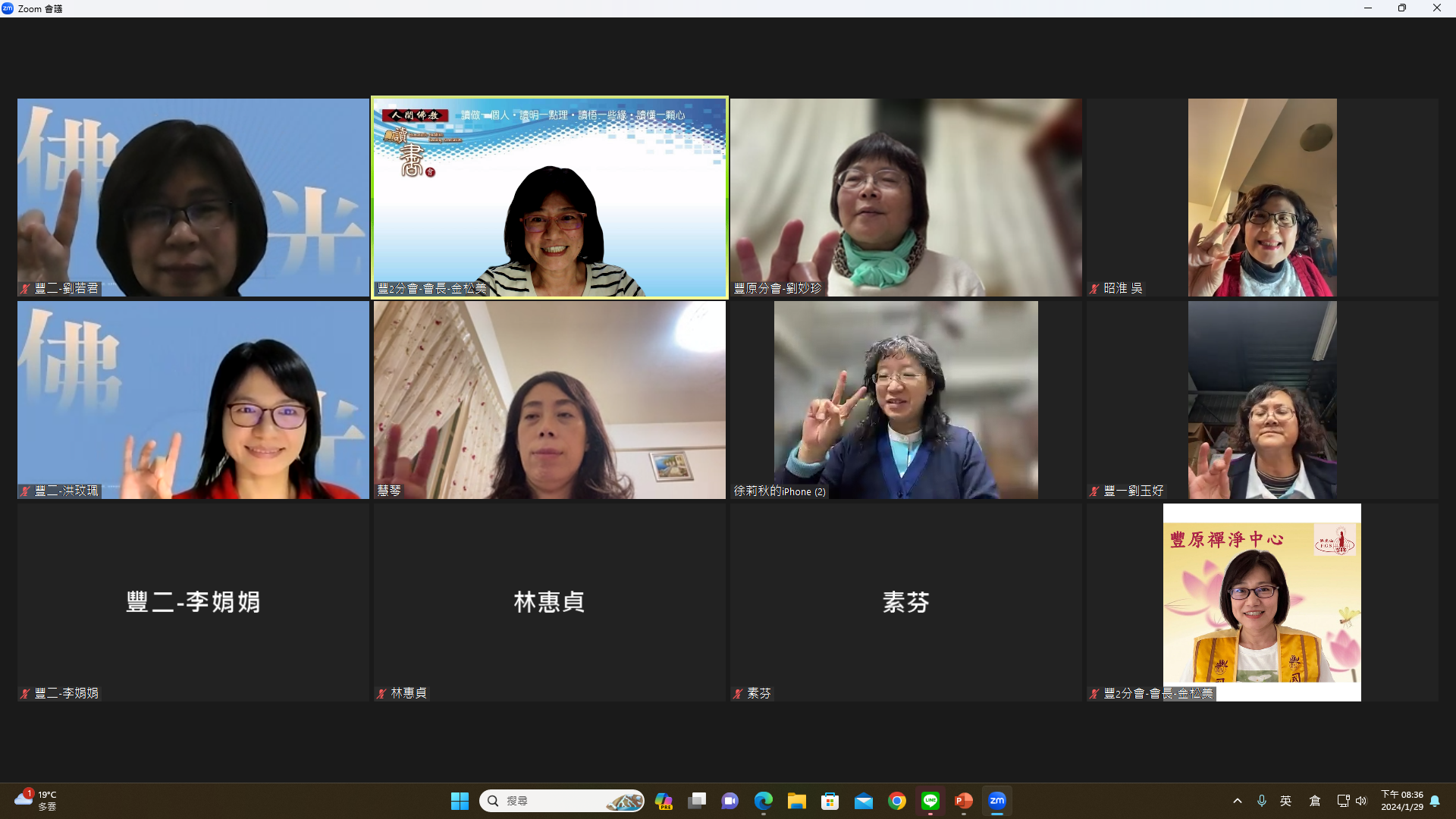Open the Windows Start menu
1456x819 pixels.
tap(460, 801)
